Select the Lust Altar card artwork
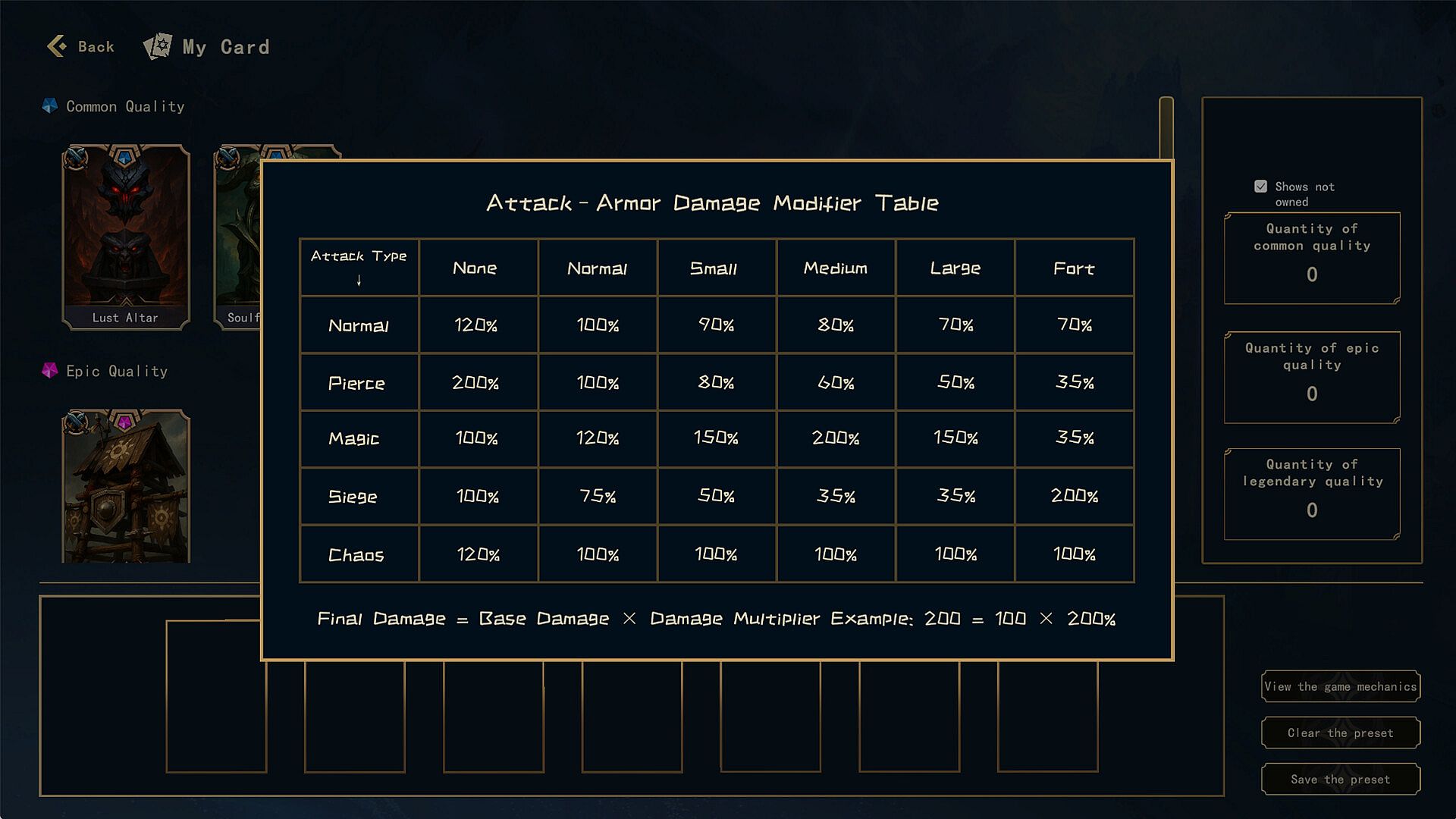Image resolution: width=1456 pixels, height=819 pixels. [x=126, y=227]
